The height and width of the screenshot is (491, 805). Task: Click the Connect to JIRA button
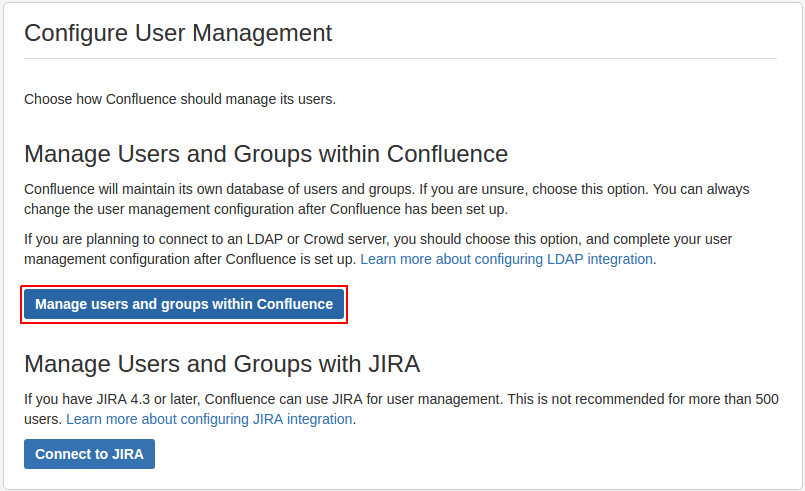pos(89,454)
